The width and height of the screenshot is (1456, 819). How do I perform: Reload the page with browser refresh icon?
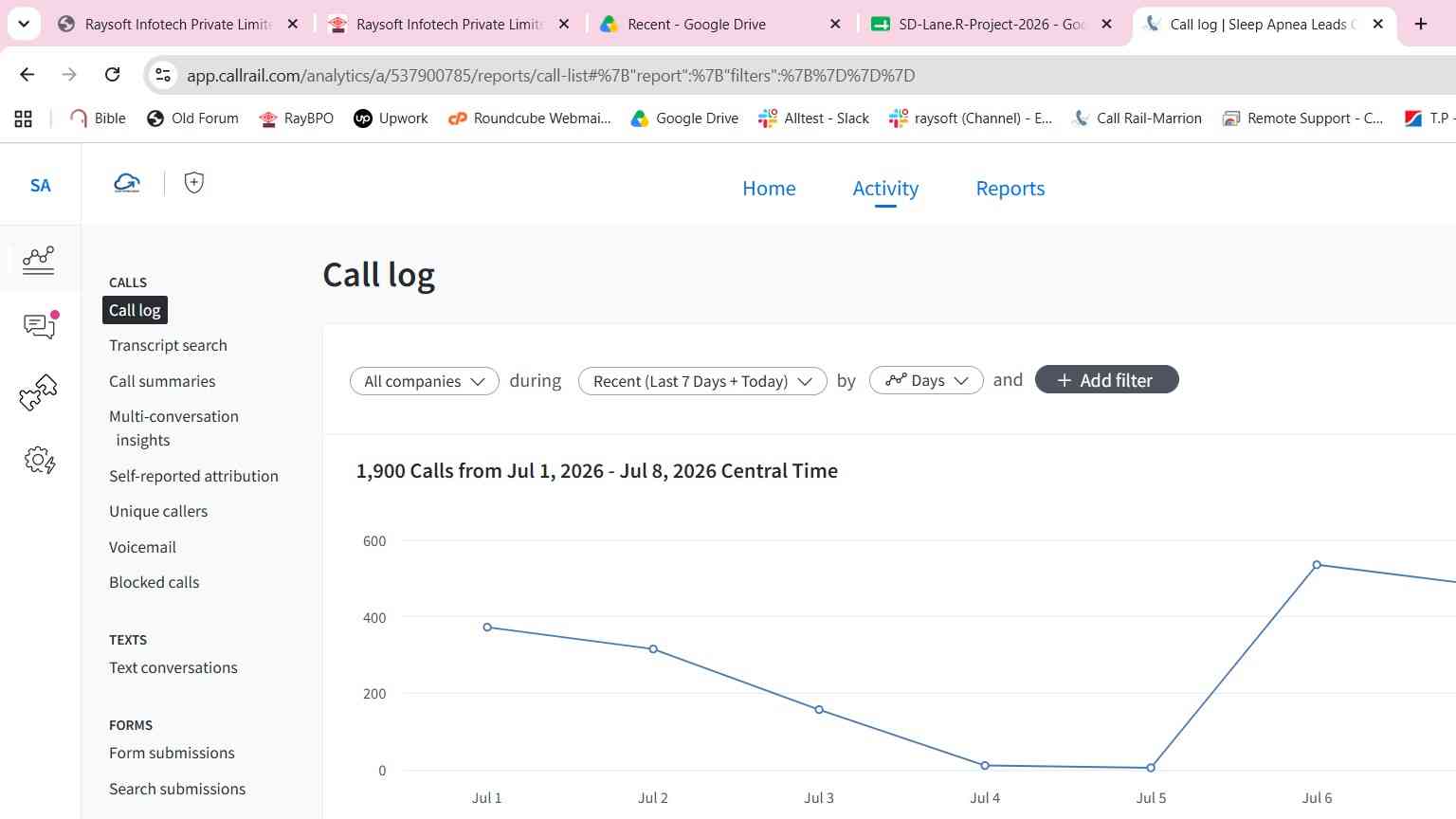[x=112, y=75]
